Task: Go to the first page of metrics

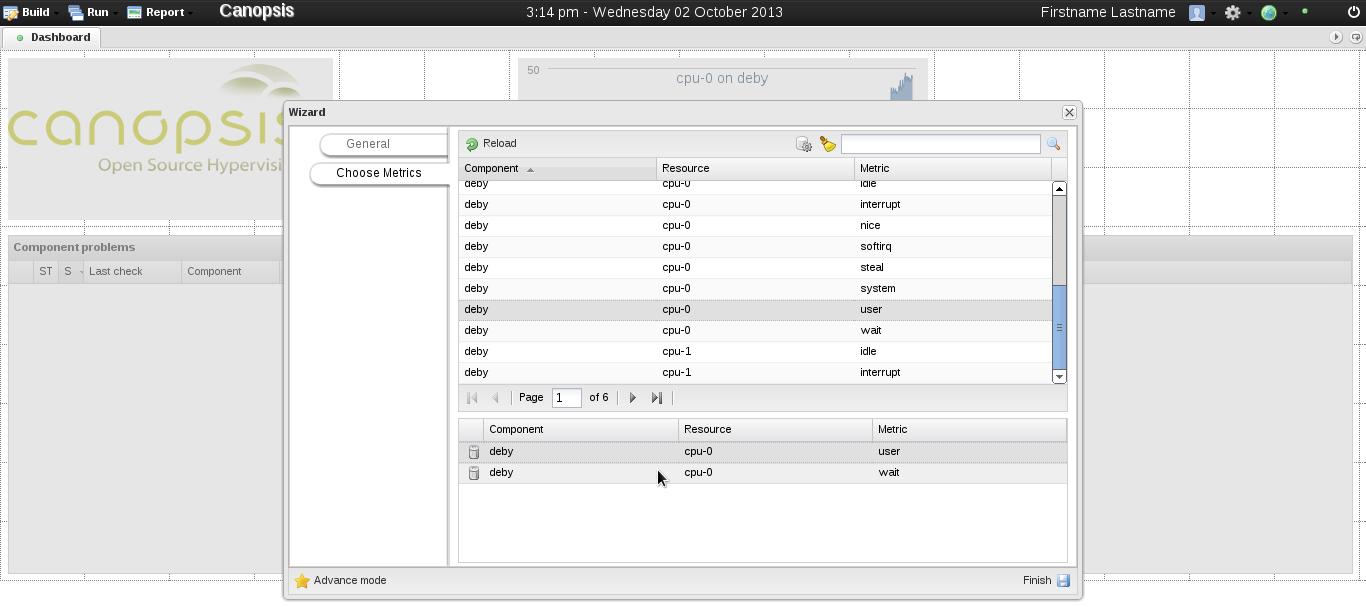Action: (472, 398)
